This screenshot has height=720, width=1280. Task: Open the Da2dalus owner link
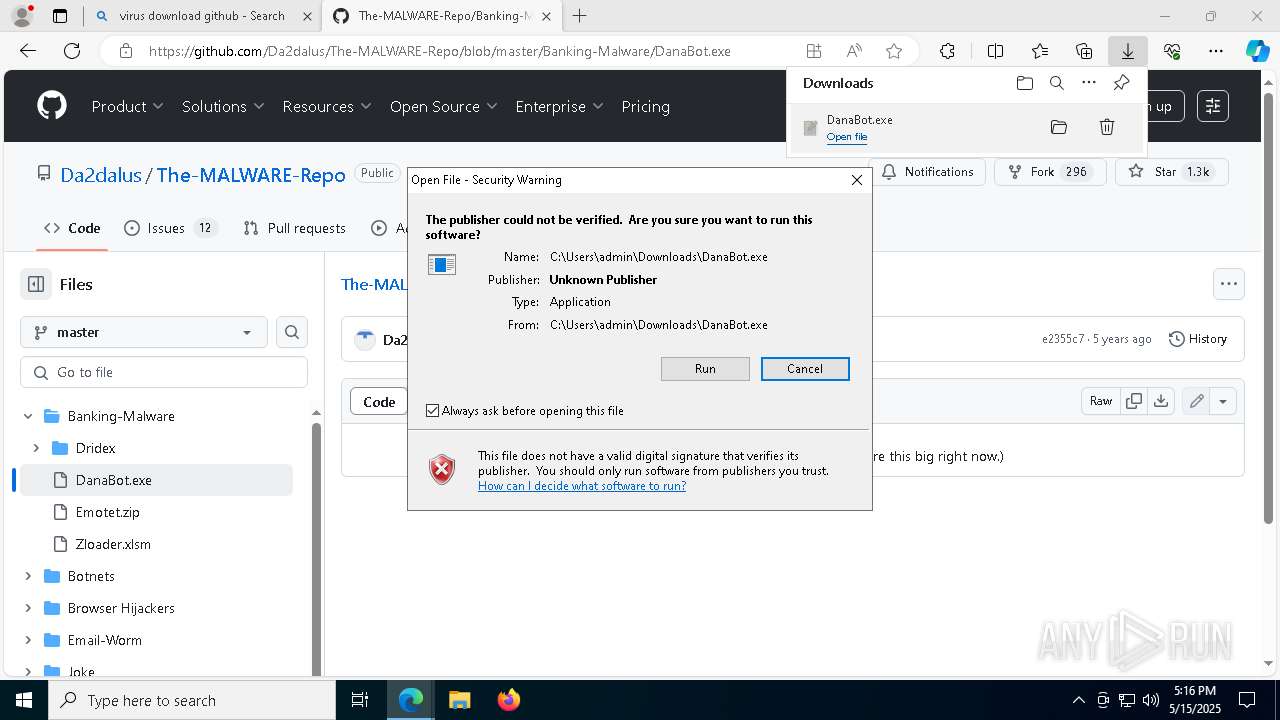[101, 175]
